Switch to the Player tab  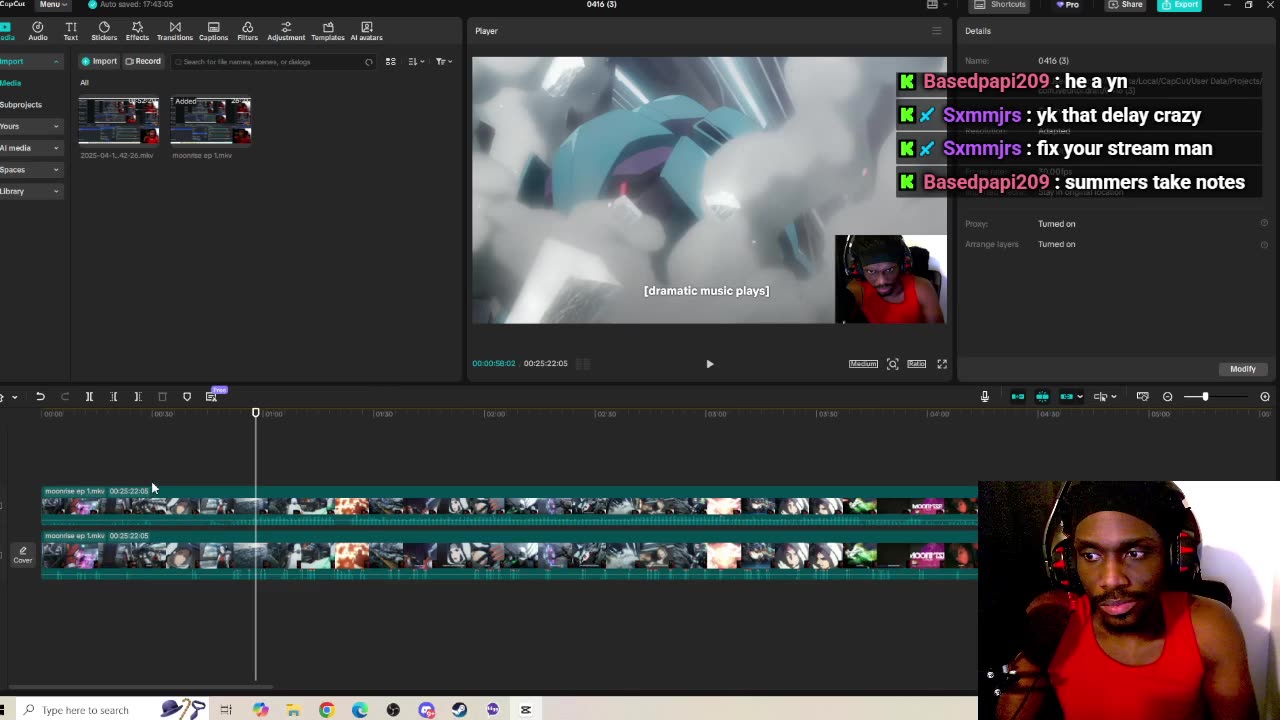point(486,31)
